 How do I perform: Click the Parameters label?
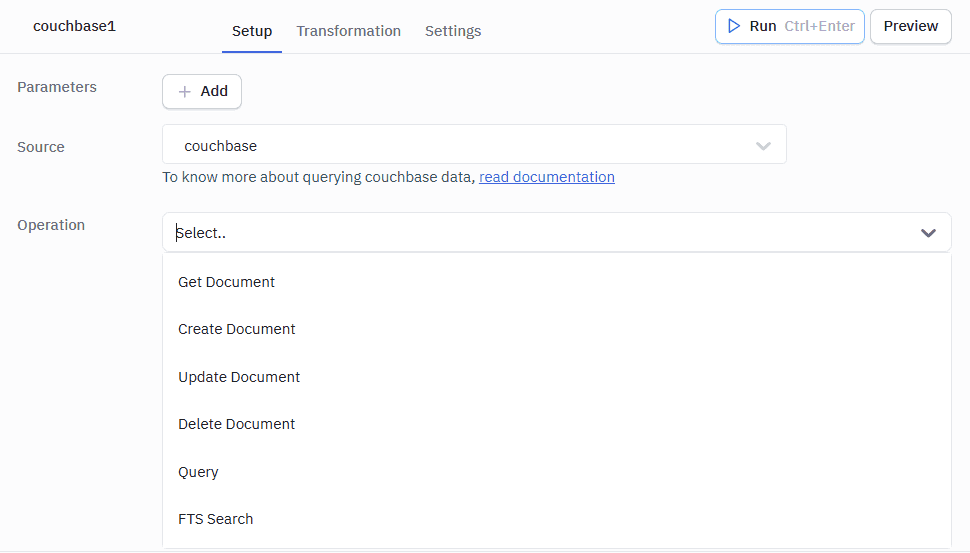57,87
